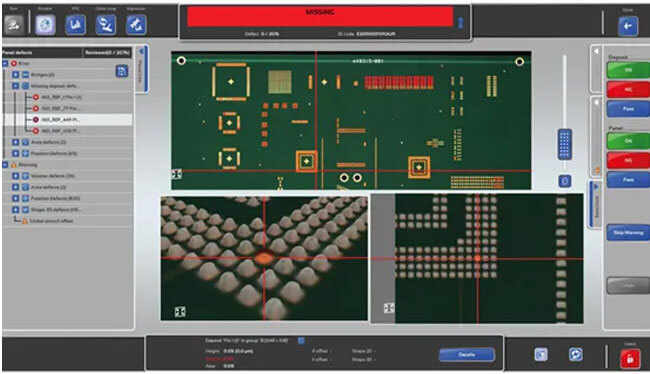Image resolution: width=650 pixels, height=374 pixels.
Task: Expand the Bridges defect group
Action: pos(15,75)
